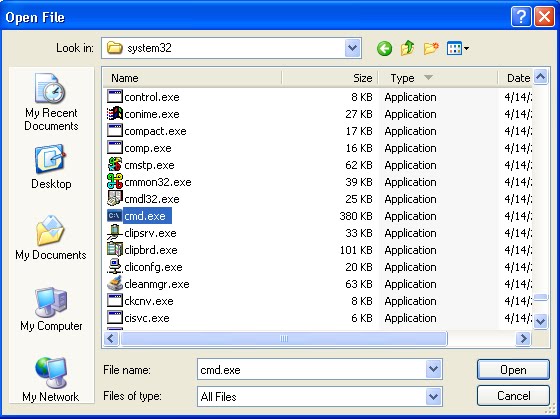Image resolution: width=560 pixels, height=419 pixels.
Task: Click the cleanmgr.exe file name
Action: pyautogui.click(x=157, y=284)
